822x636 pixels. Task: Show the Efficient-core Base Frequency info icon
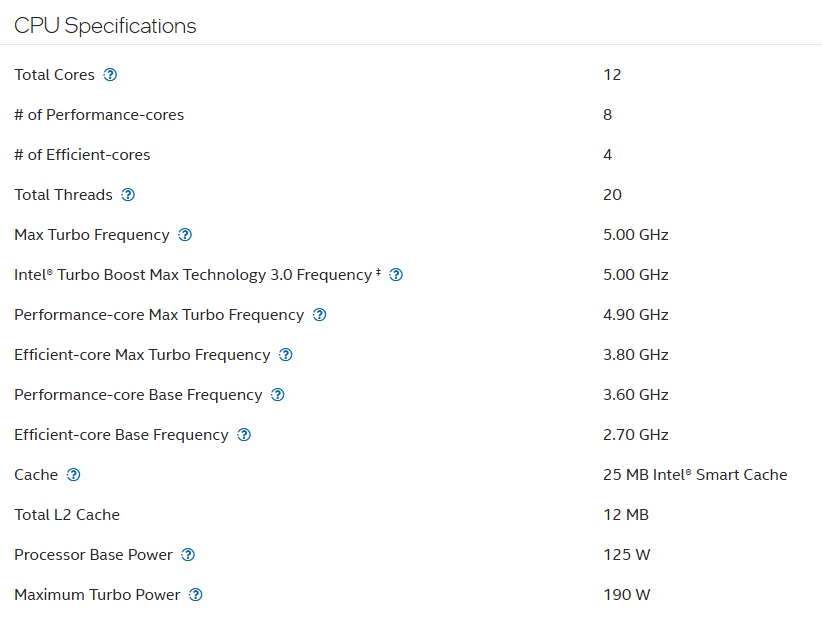tap(244, 435)
